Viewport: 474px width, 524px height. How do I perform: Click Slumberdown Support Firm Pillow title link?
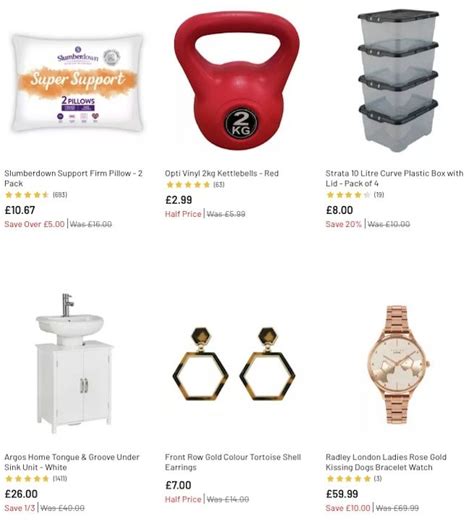tap(74, 178)
